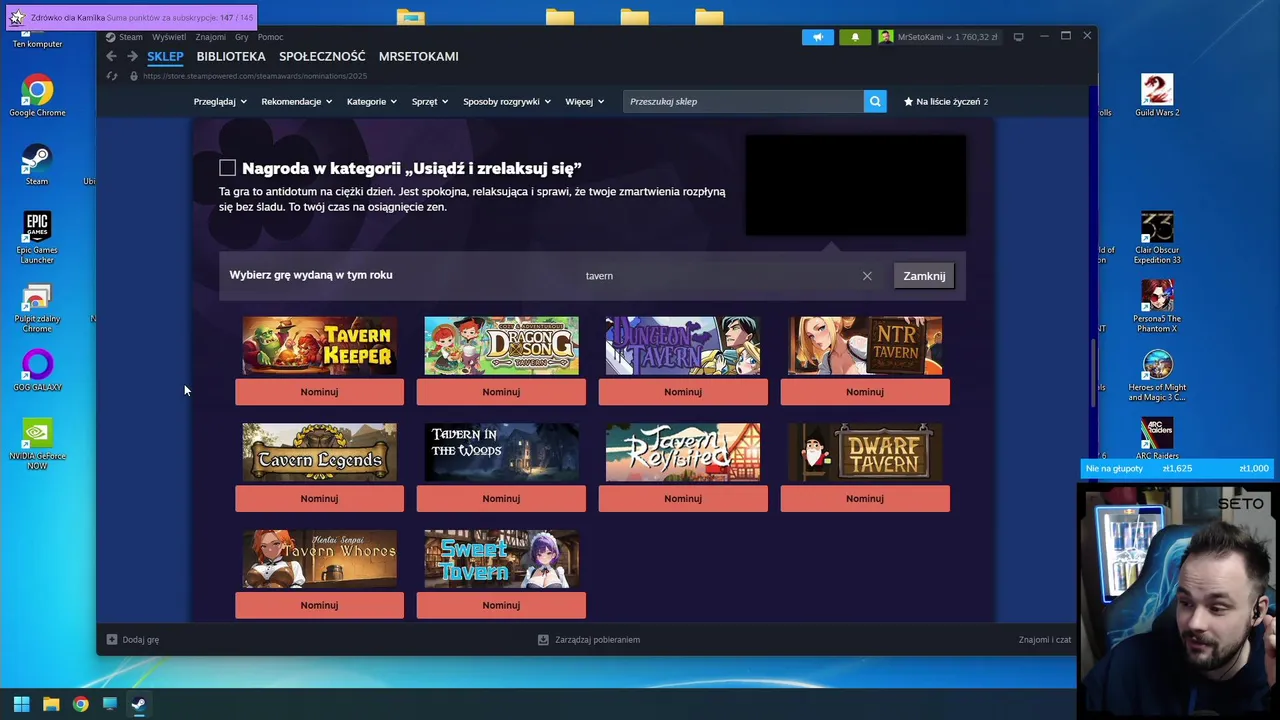Screen dimensions: 1280x720
Task: Nominate NTR Tavern
Action: pos(865,392)
